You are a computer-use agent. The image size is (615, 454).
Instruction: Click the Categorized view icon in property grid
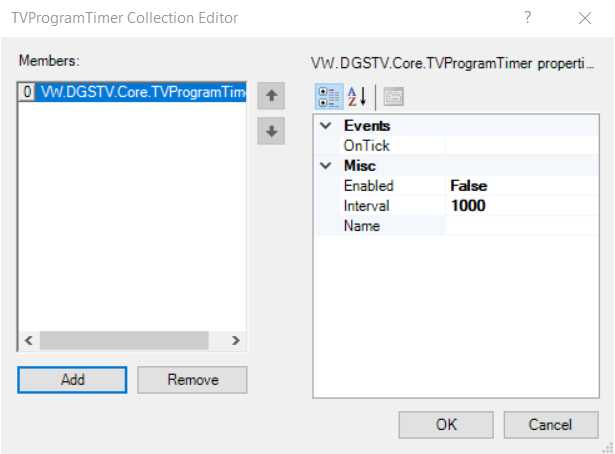pos(329,96)
